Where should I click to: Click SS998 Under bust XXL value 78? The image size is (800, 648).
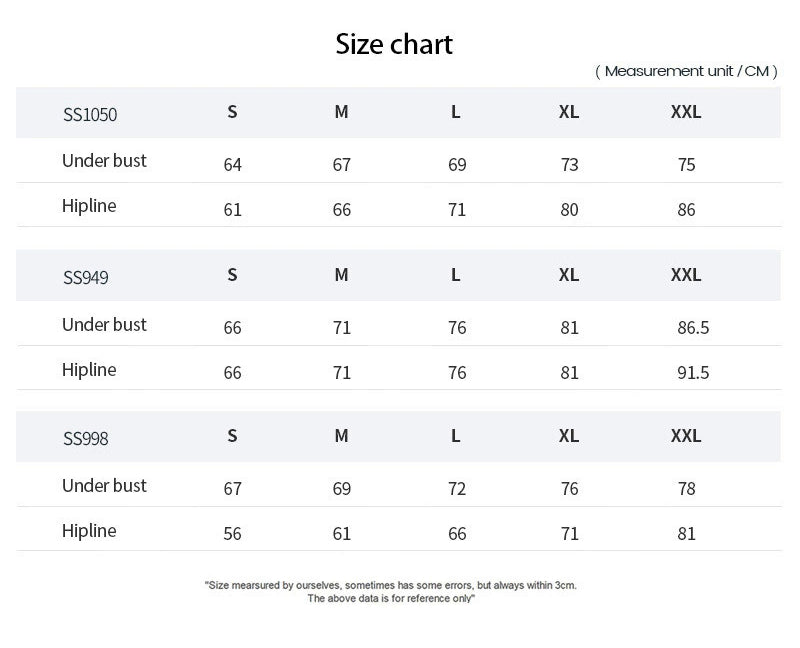pyautogui.click(x=686, y=489)
